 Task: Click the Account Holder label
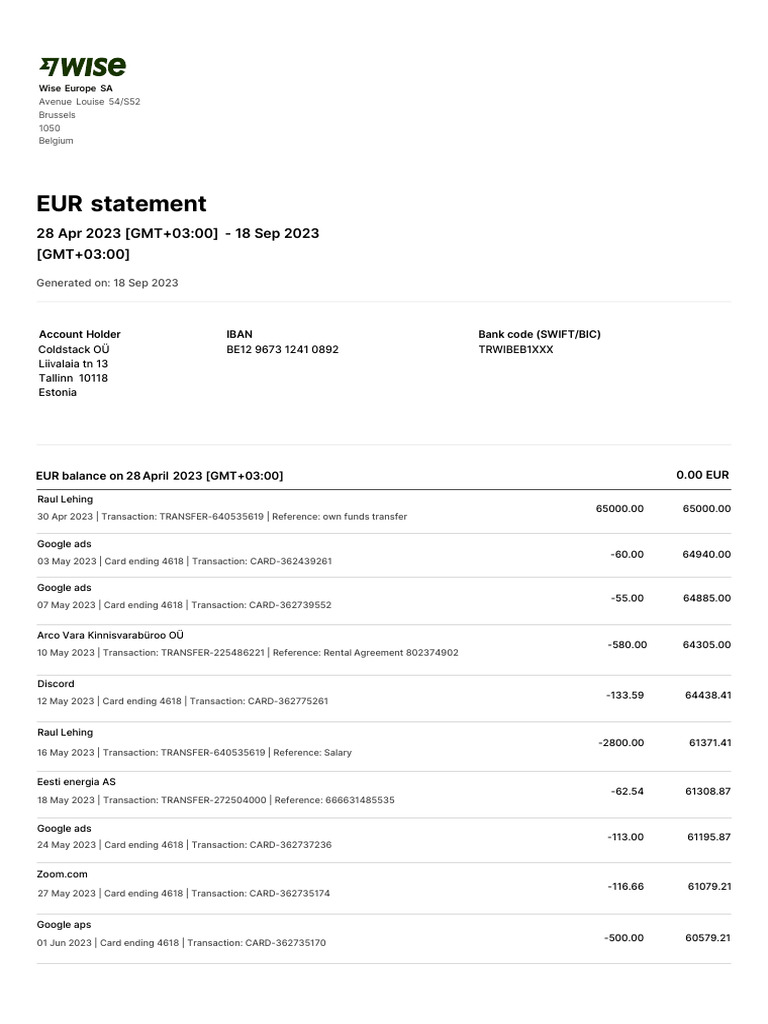(x=79, y=334)
